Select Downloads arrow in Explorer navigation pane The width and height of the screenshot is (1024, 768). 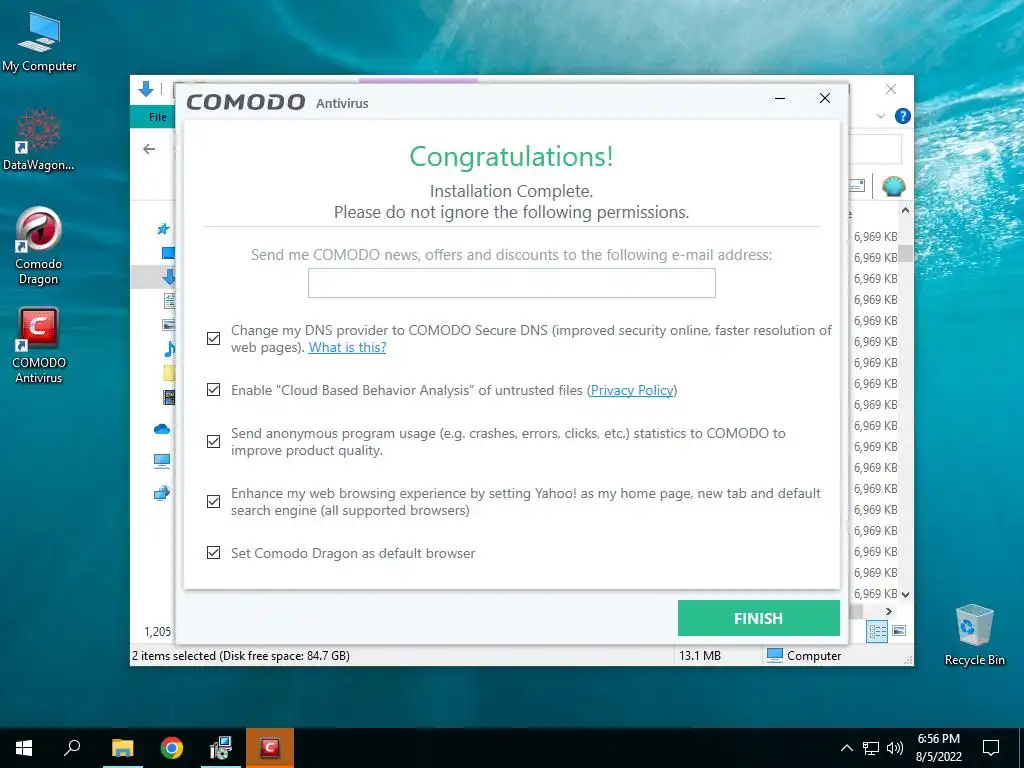pyautogui.click(x=168, y=277)
